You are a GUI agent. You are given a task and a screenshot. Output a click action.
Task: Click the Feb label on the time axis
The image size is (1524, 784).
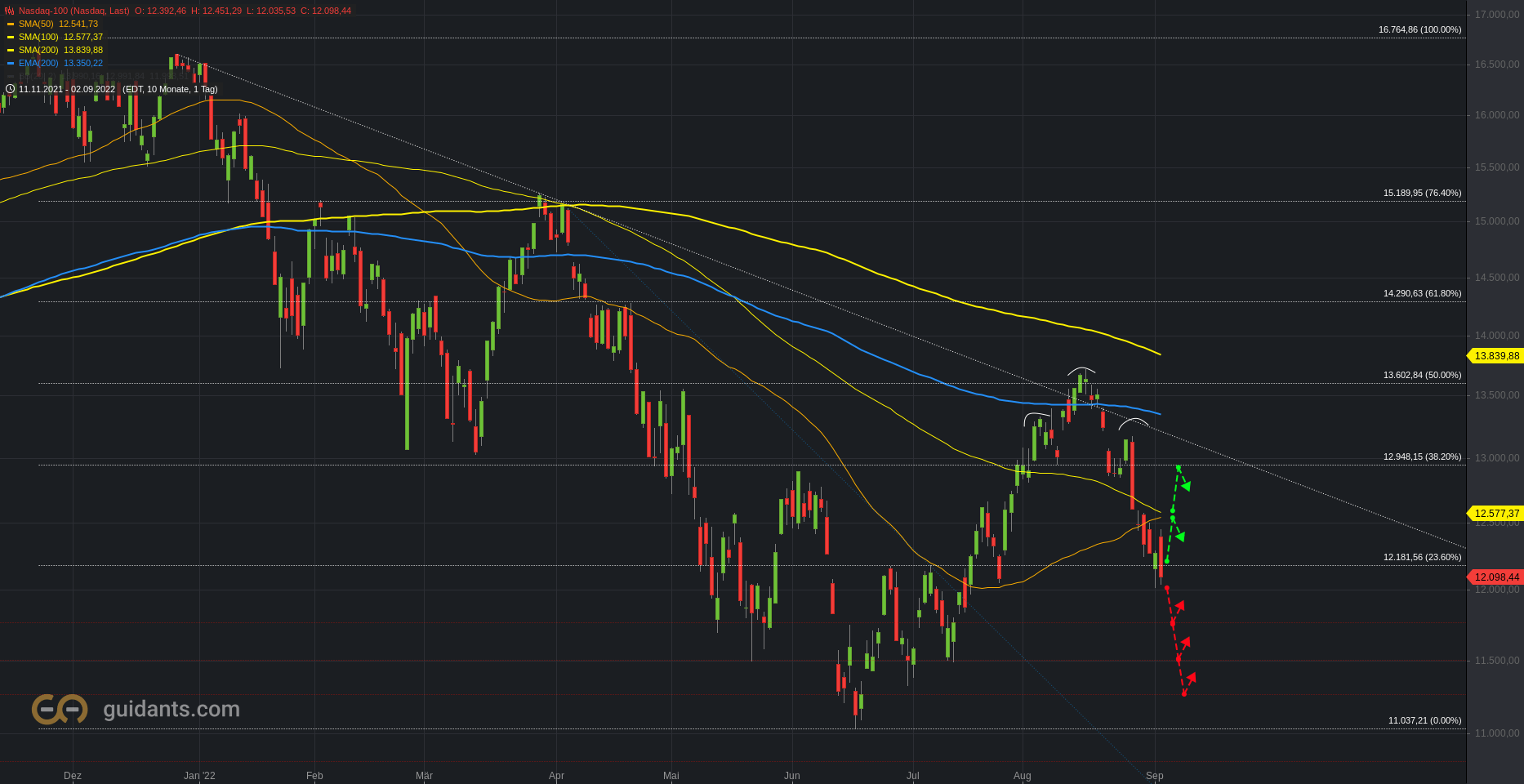314,776
